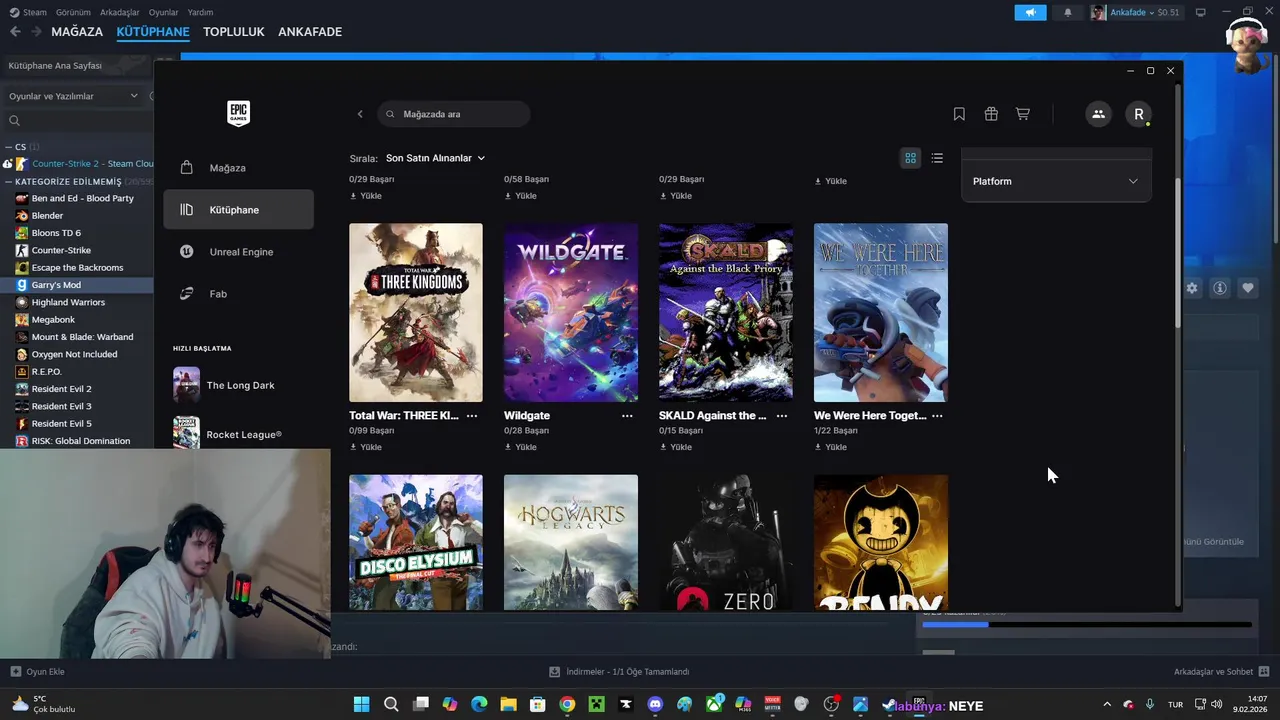Image resolution: width=1280 pixels, height=720 pixels.
Task: Open the Wildgate cover thumbnail
Action: [571, 312]
